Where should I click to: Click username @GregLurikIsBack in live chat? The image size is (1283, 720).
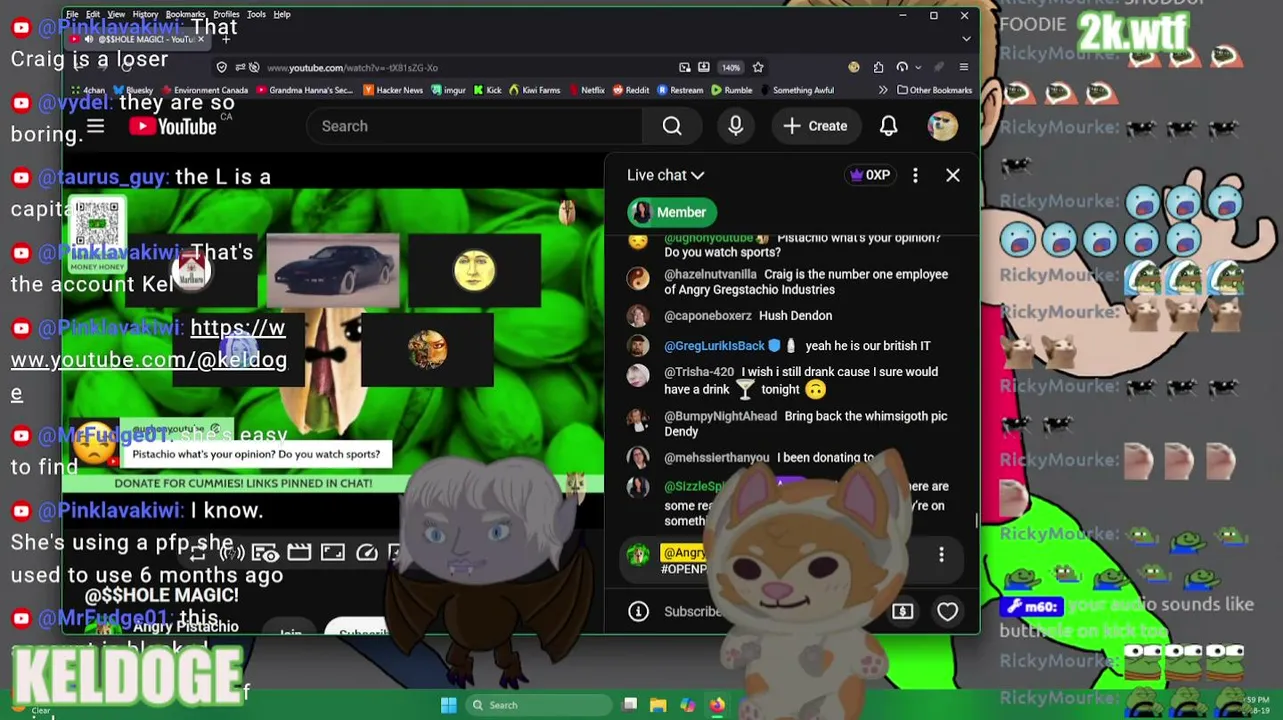click(x=714, y=346)
